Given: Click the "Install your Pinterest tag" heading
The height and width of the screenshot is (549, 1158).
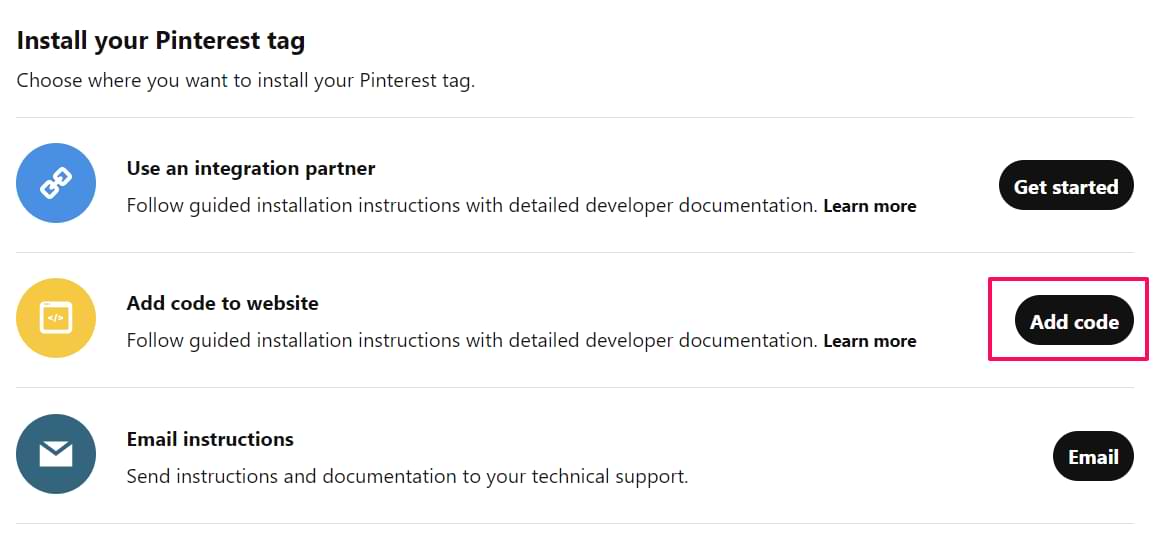Looking at the screenshot, I should [x=161, y=41].
